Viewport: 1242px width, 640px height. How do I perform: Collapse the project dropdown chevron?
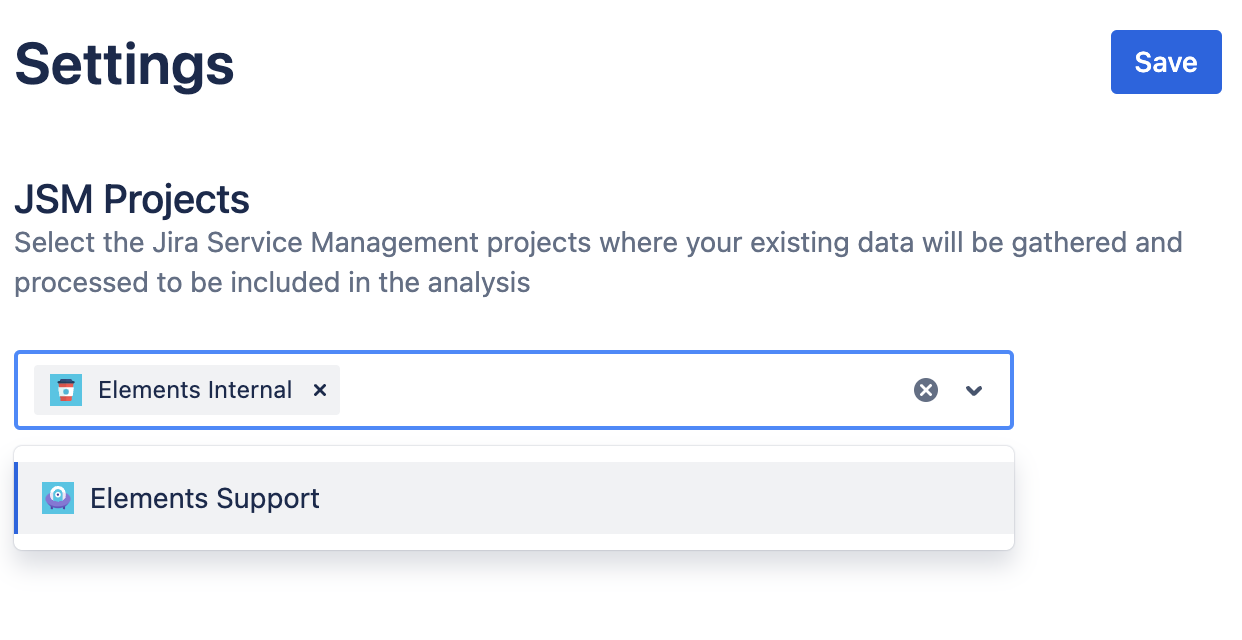(974, 390)
